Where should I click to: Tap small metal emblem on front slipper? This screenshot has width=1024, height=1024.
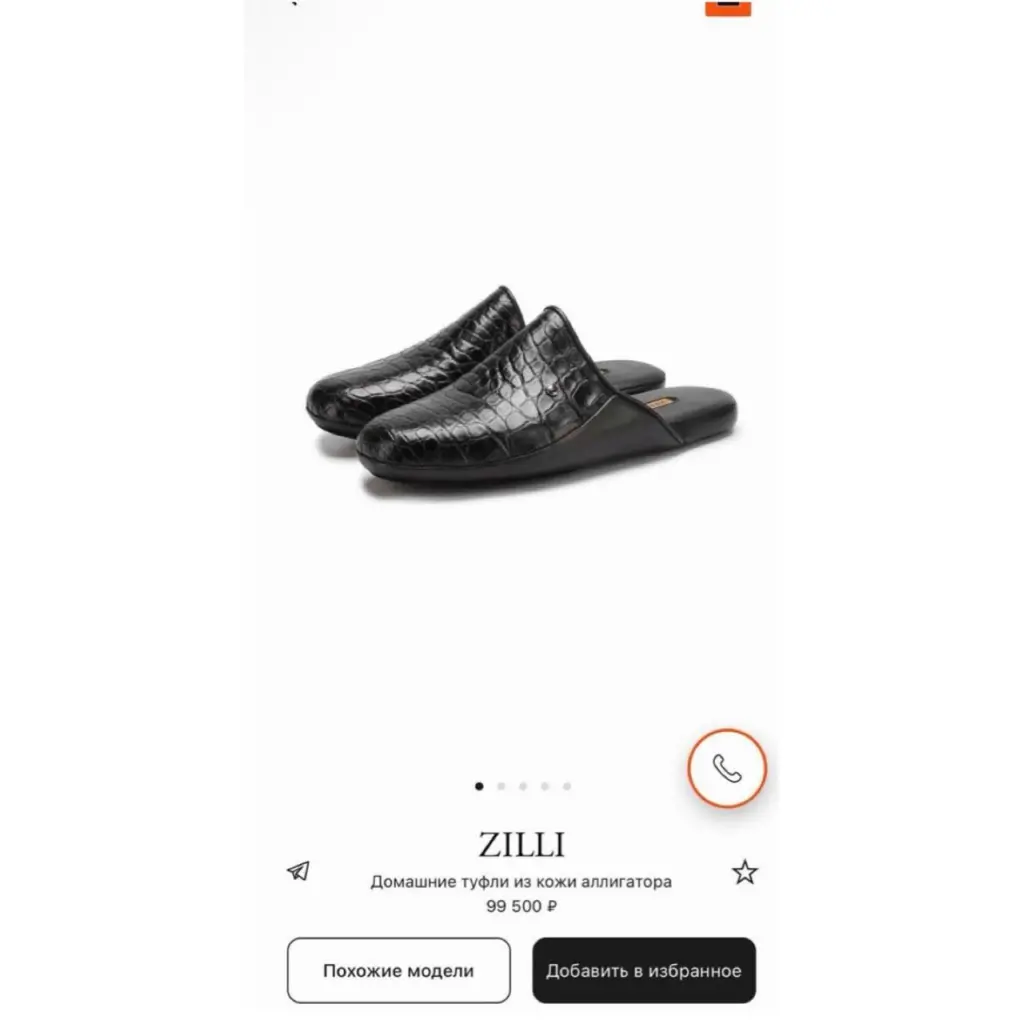[x=552, y=391]
